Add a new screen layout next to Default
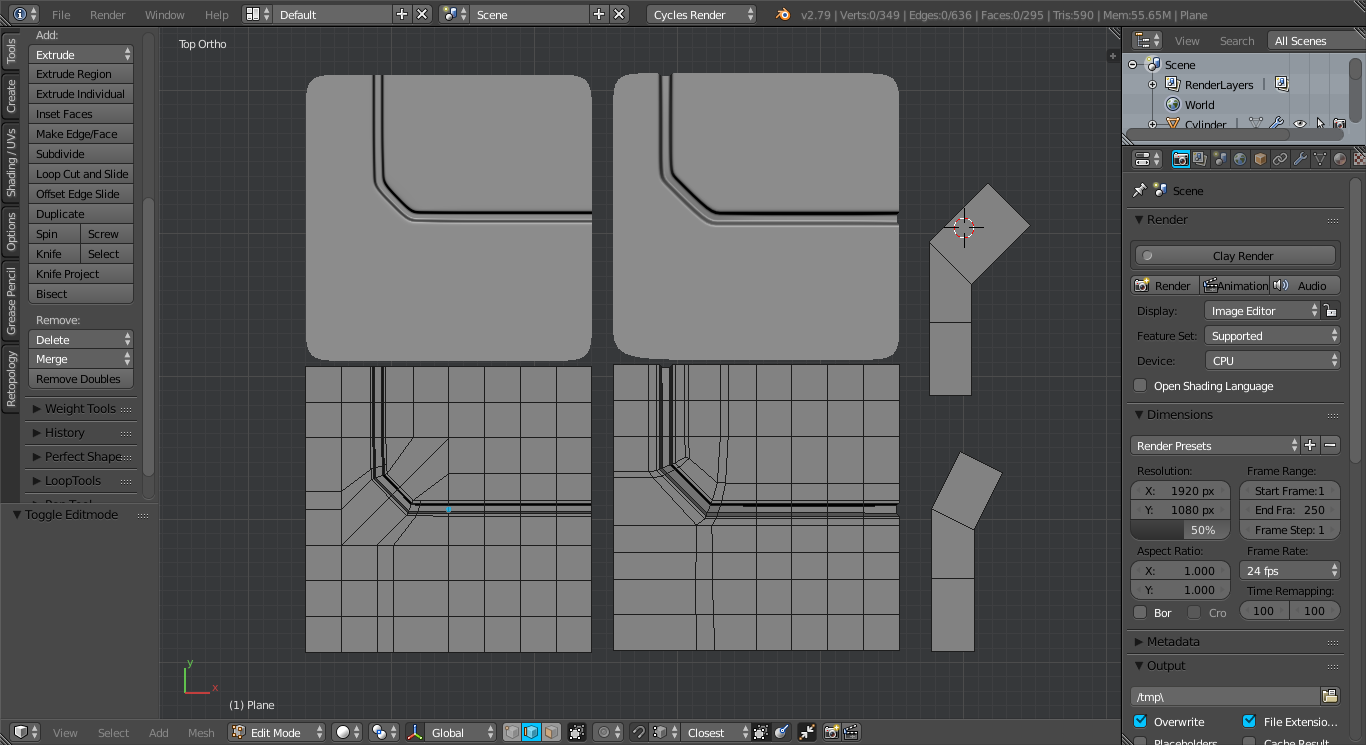This screenshot has width=1366, height=745. 402,14
